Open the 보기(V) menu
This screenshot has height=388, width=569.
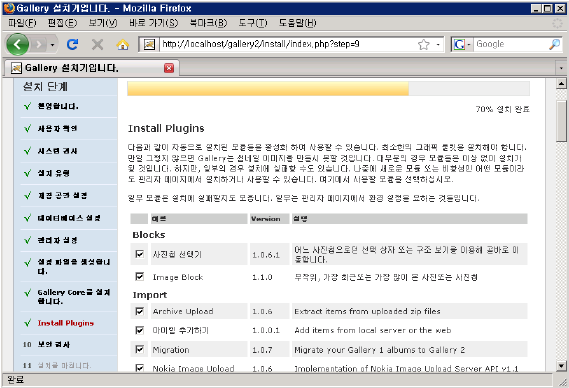coord(103,23)
